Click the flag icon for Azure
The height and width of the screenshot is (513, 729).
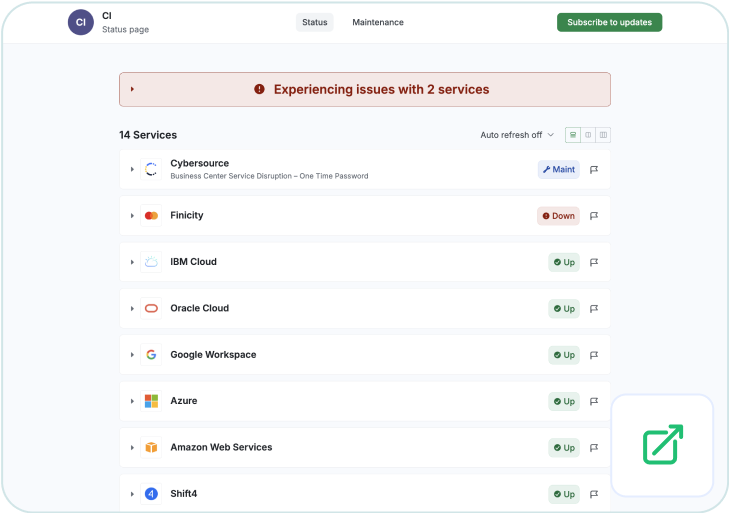click(x=594, y=401)
